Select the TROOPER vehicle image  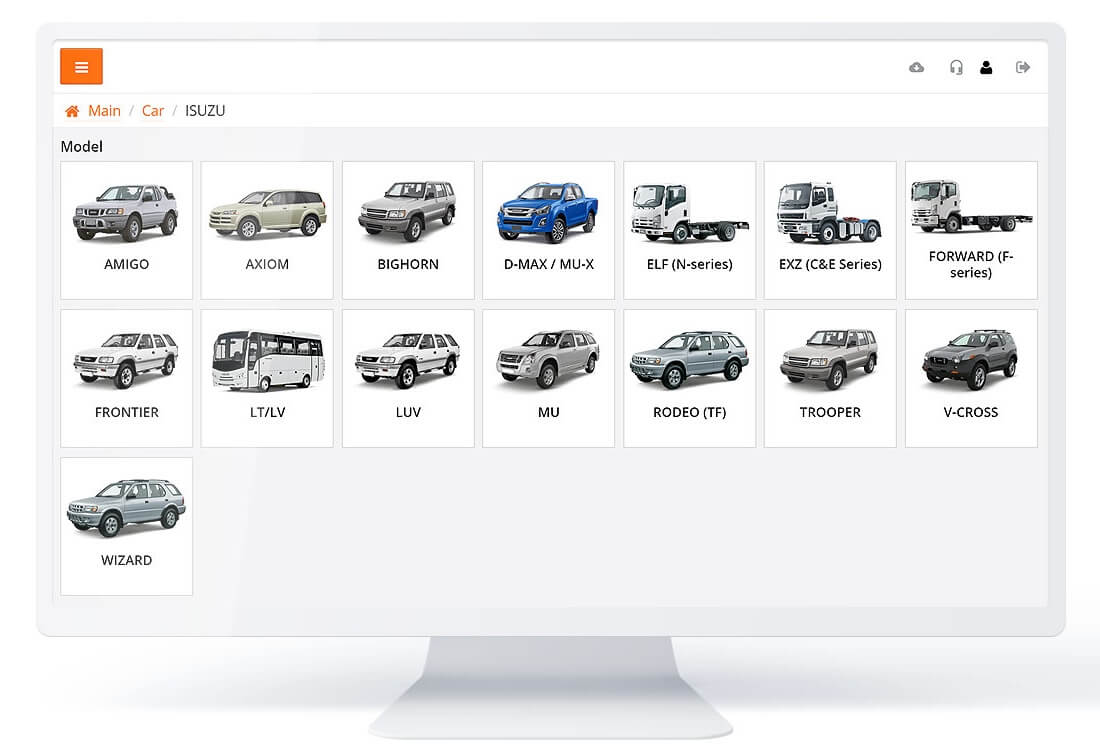(829, 359)
